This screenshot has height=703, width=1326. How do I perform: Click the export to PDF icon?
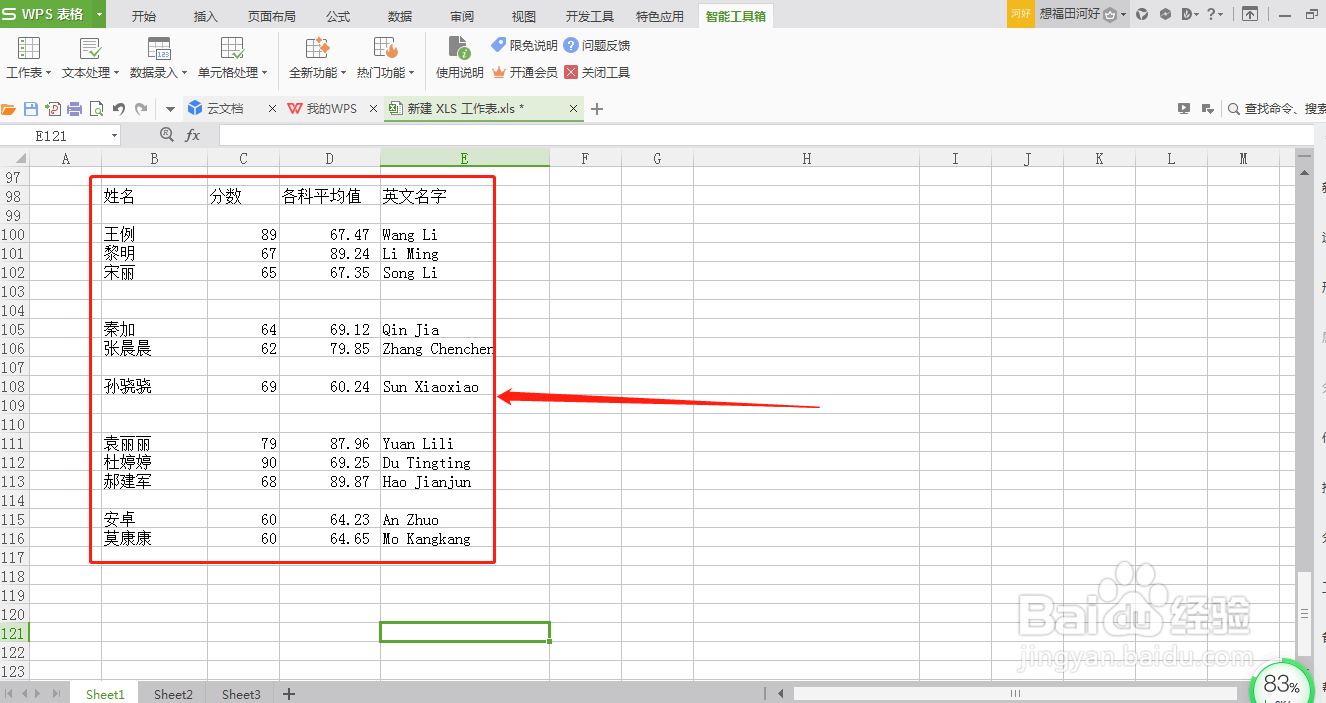[x=53, y=109]
